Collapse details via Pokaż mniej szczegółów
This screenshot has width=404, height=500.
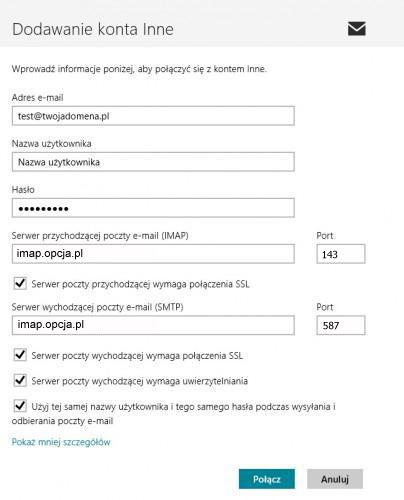tap(61, 442)
